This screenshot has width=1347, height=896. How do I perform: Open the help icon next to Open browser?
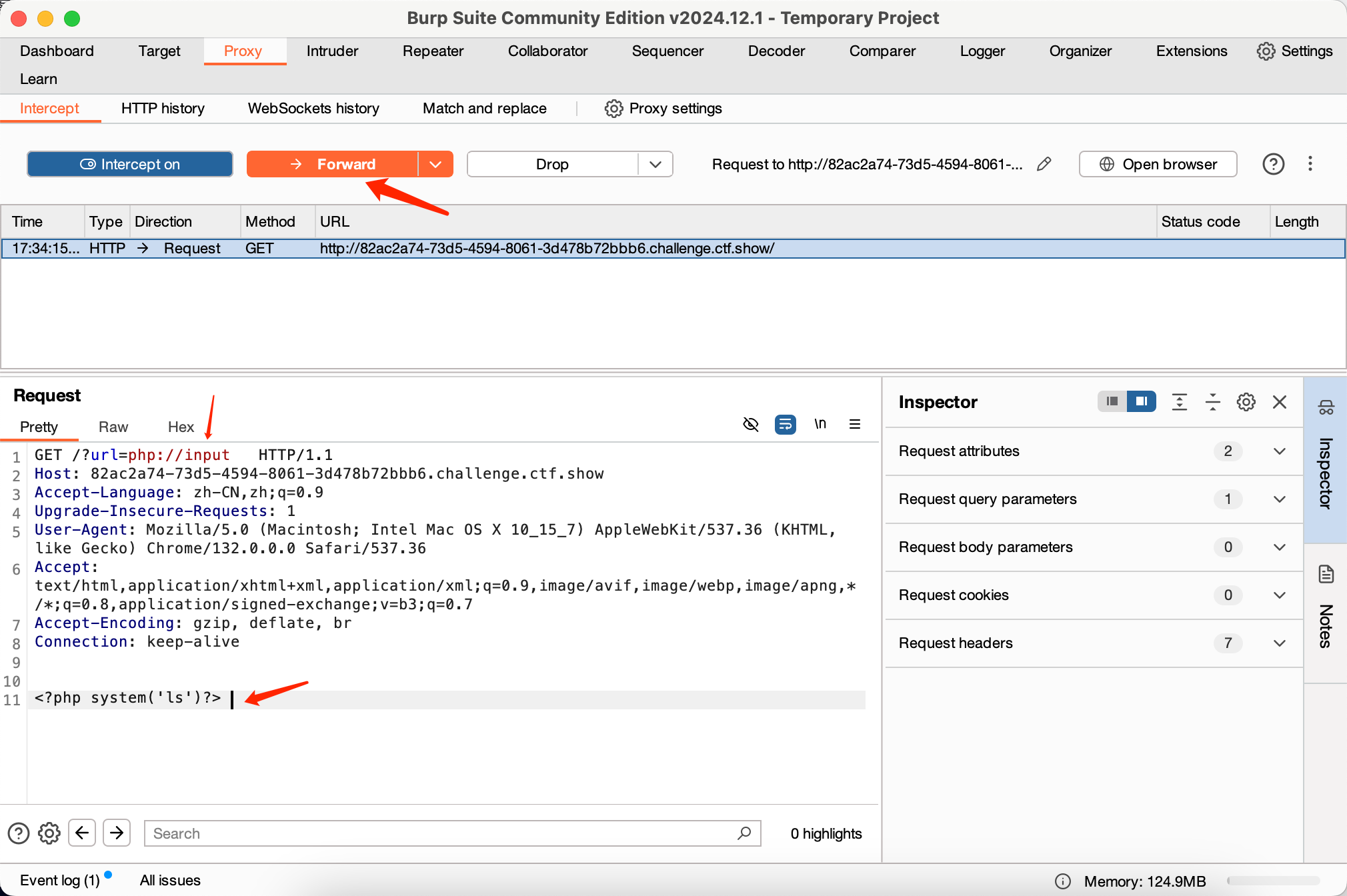click(x=1274, y=164)
